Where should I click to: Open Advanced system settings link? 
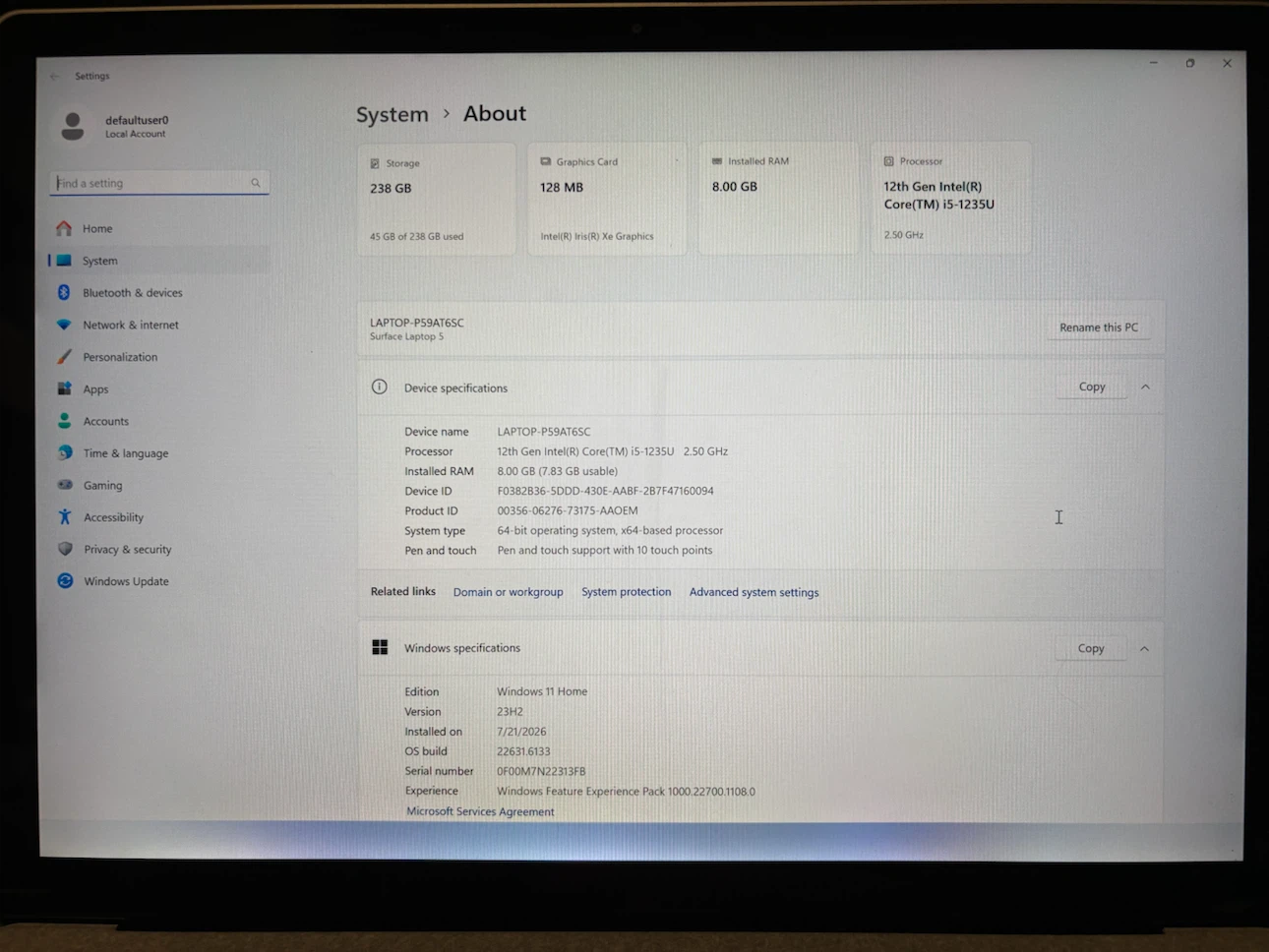coord(754,592)
